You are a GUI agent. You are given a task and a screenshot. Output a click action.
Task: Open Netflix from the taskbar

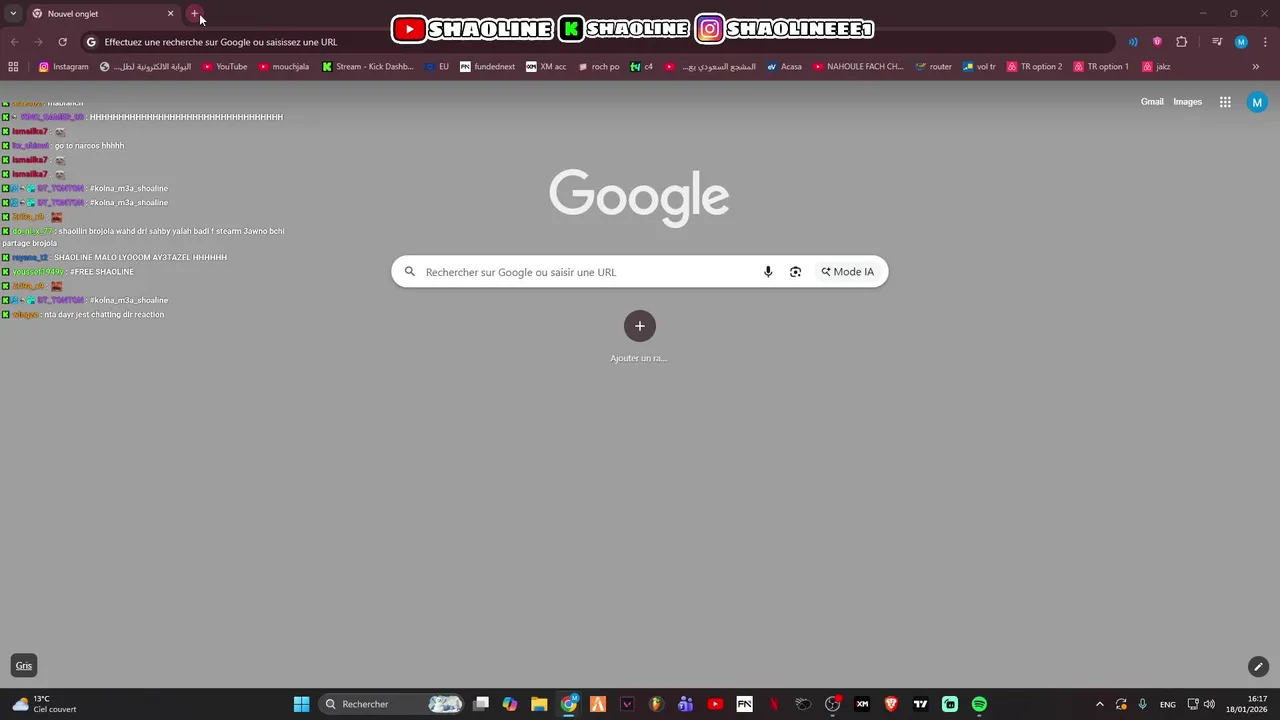coord(774,704)
